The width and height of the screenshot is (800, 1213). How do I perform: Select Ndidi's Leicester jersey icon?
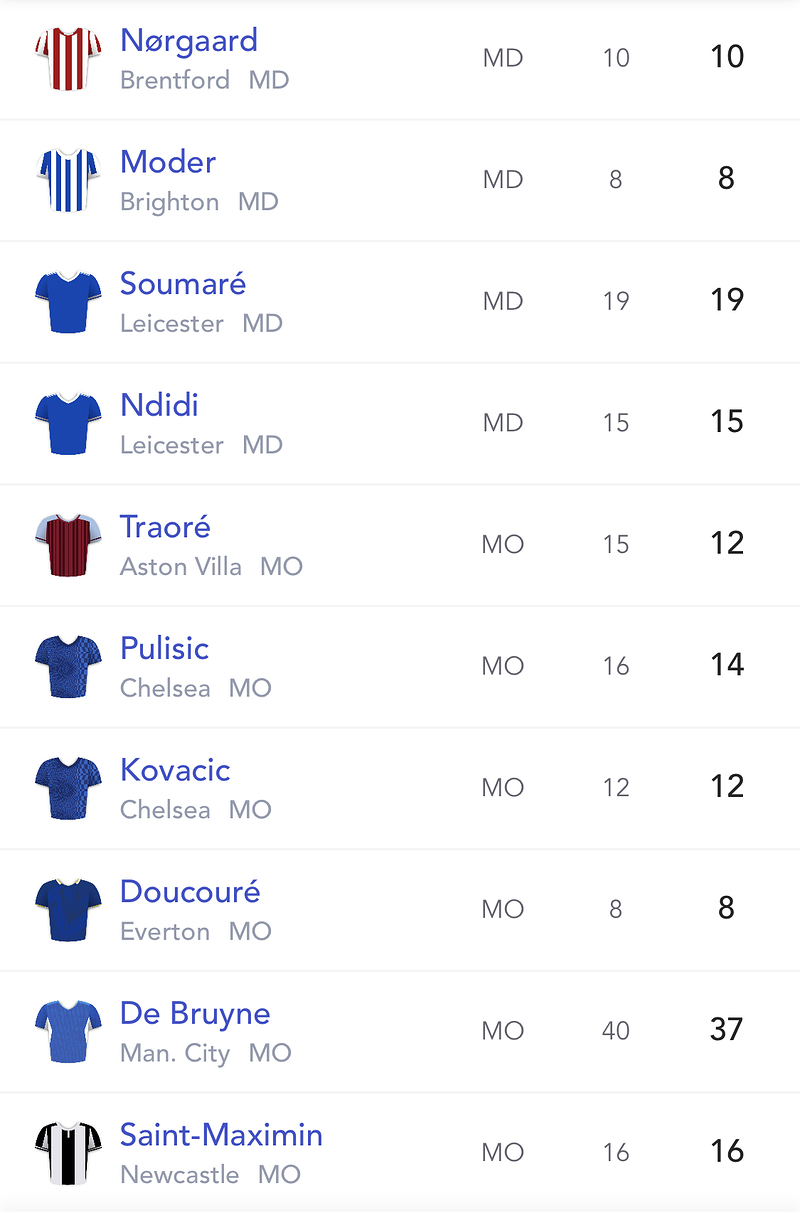[x=68, y=423]
